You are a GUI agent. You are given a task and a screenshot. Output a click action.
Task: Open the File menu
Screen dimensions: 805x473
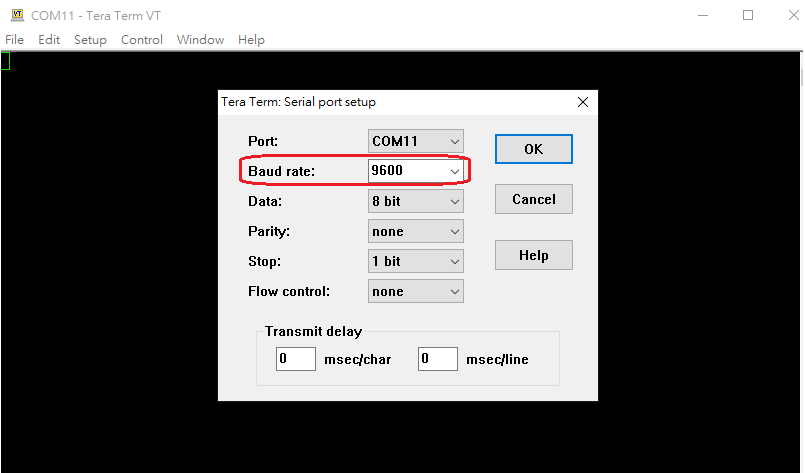pyautogui.click(x=14, y=40)
